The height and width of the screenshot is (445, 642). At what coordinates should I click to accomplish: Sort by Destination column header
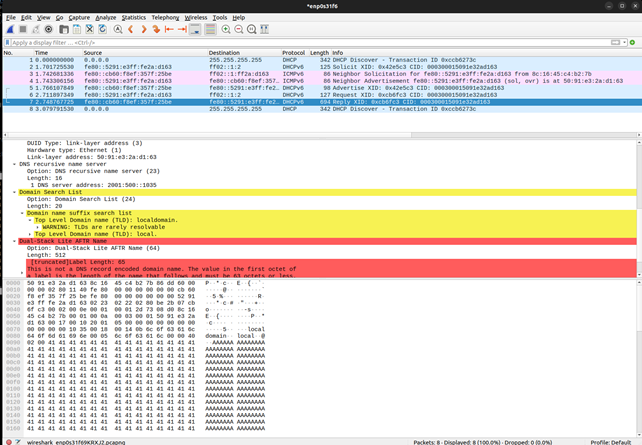(x=244, y=53)
